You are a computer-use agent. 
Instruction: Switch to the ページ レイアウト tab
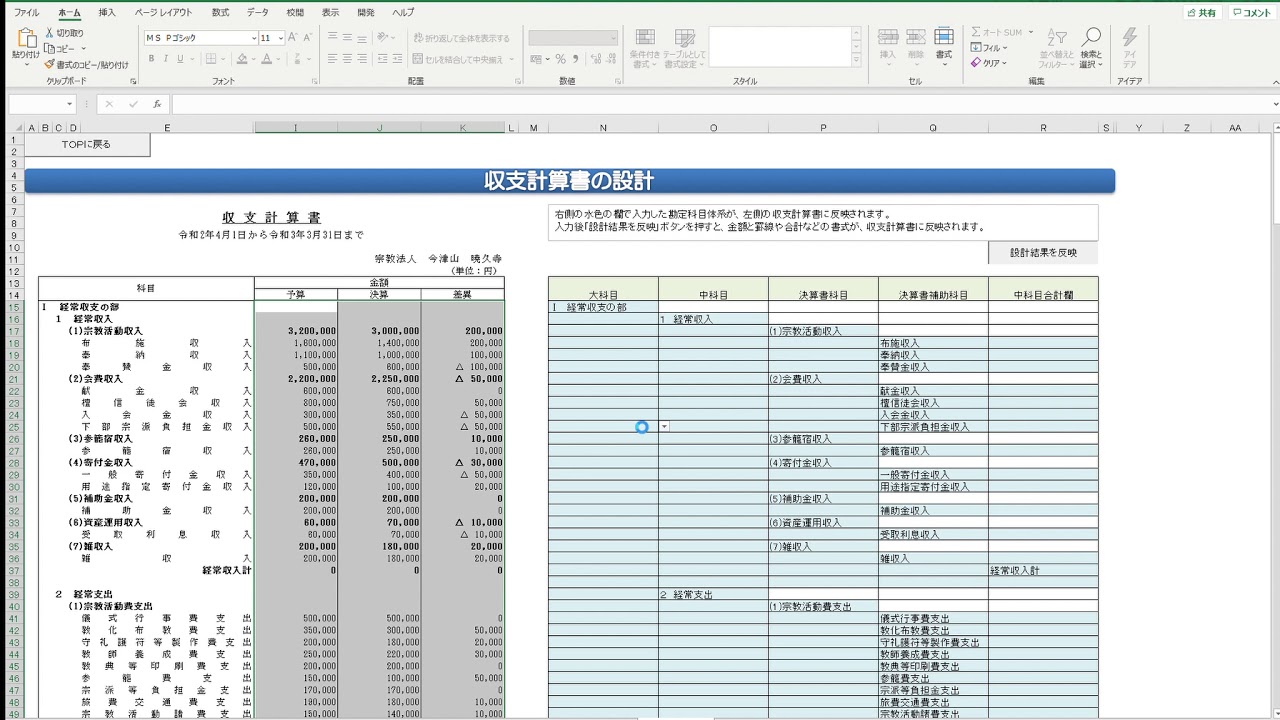163,13
